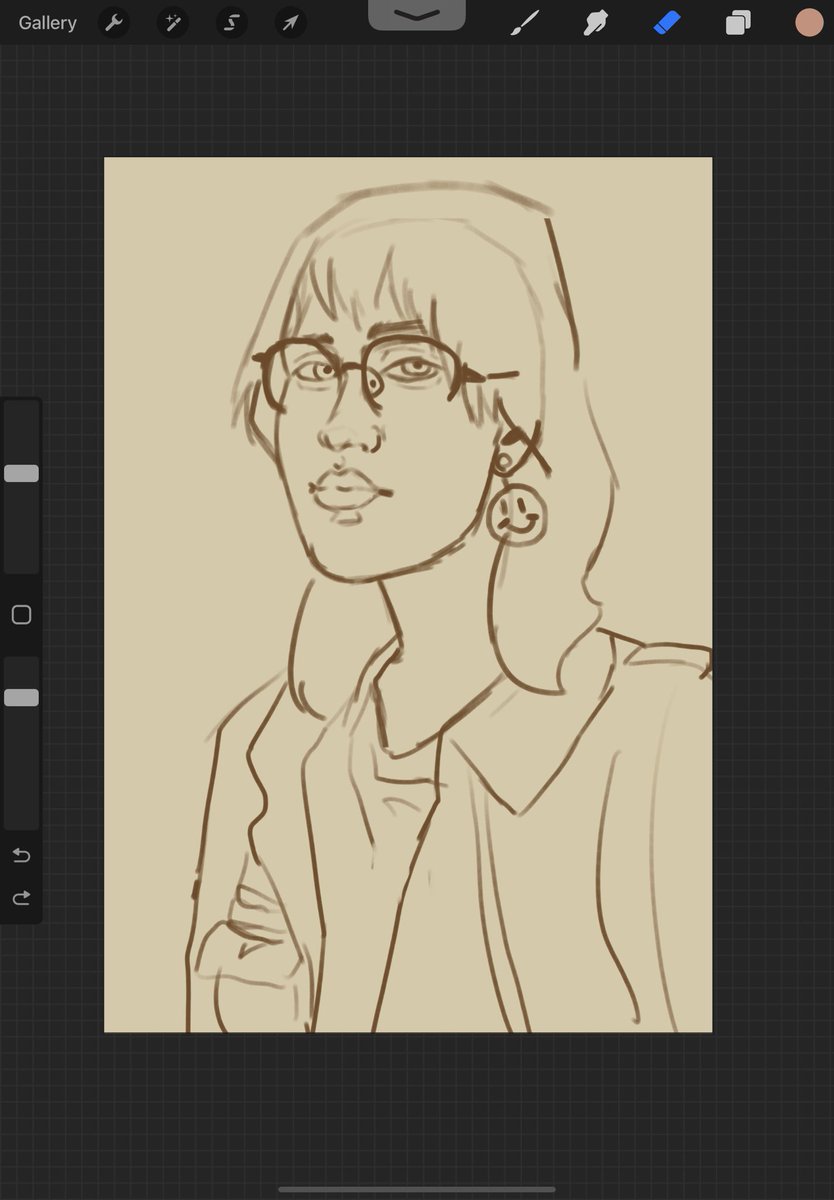The image size is (834, 1200).
Task: Undo the last stroke
Action: 21,855
